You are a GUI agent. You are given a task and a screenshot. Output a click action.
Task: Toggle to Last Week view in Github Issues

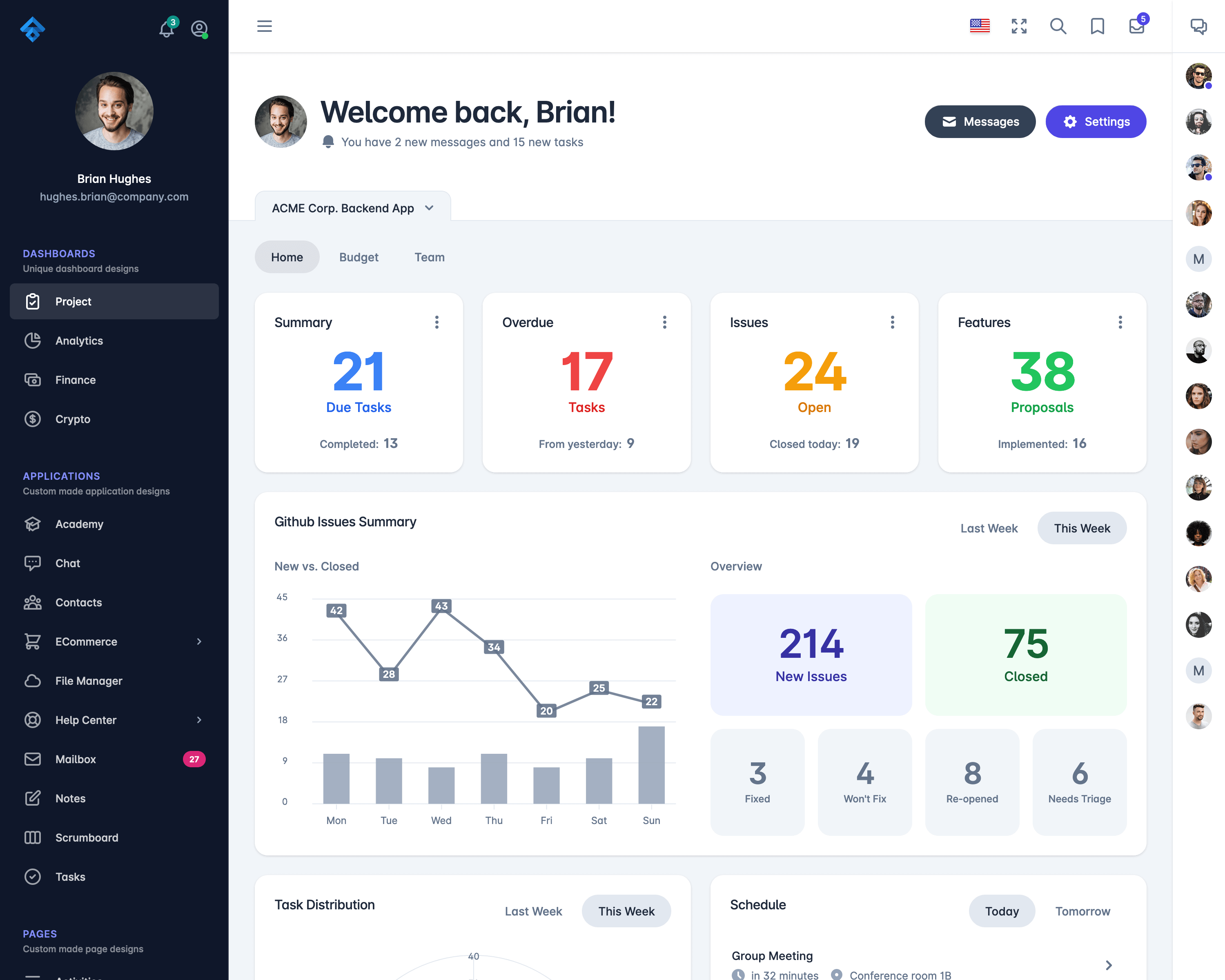tap(989, 528)
